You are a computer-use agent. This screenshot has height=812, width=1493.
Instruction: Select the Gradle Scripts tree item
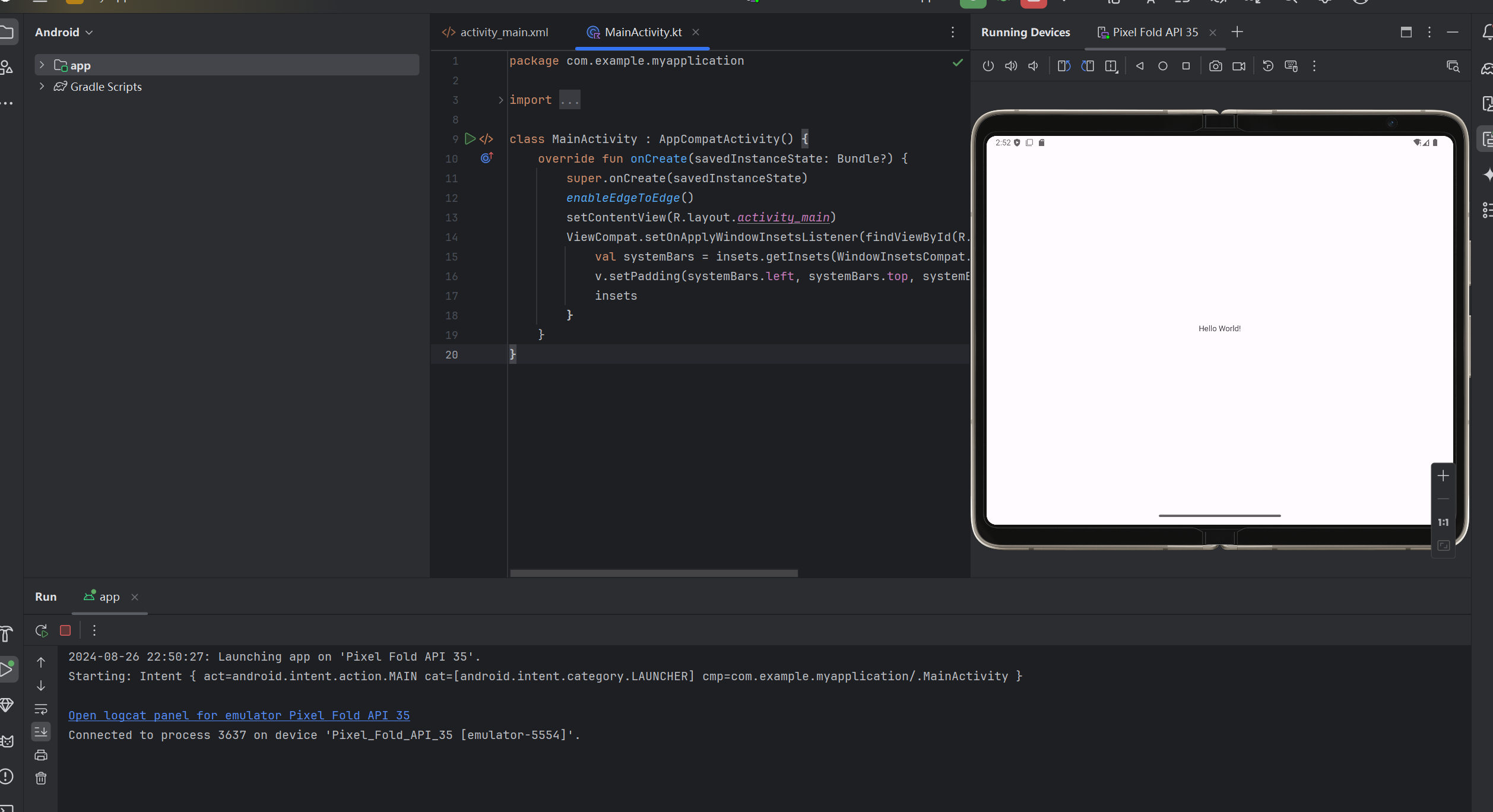click(x=106, y=87)
